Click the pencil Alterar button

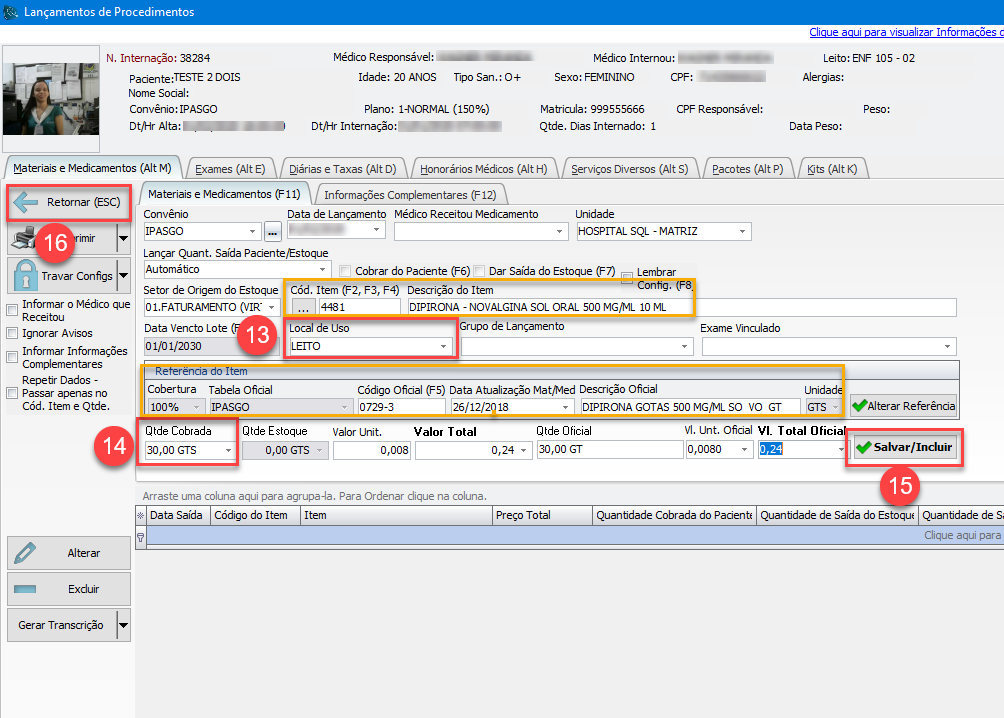coord(69,553)
